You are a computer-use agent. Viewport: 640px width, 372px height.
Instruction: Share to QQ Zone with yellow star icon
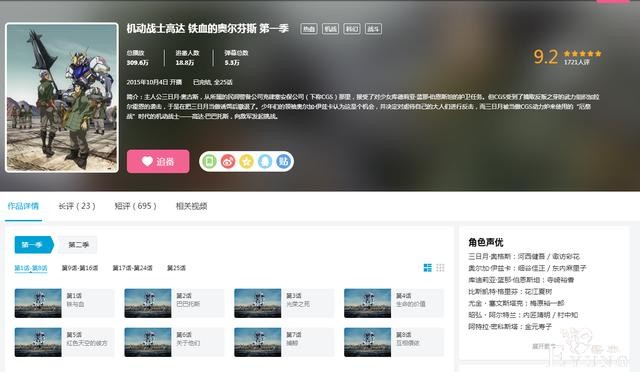[246, 161]
